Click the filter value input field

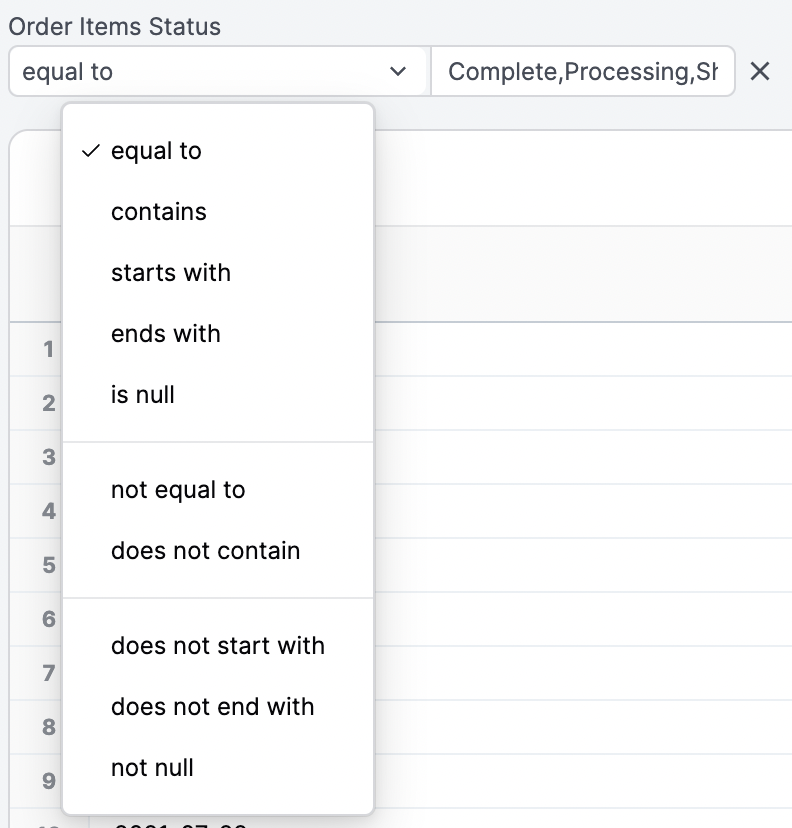[x=582, y=72]
